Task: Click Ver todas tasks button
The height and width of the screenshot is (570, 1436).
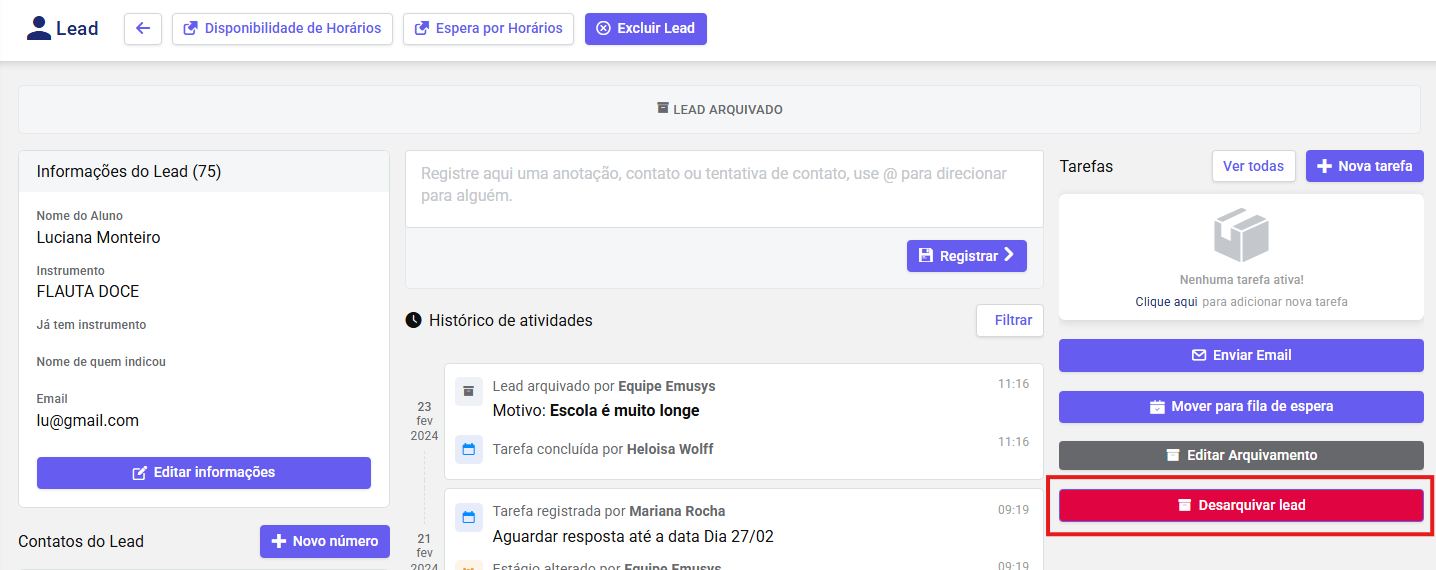Action: coord(1253,166)
